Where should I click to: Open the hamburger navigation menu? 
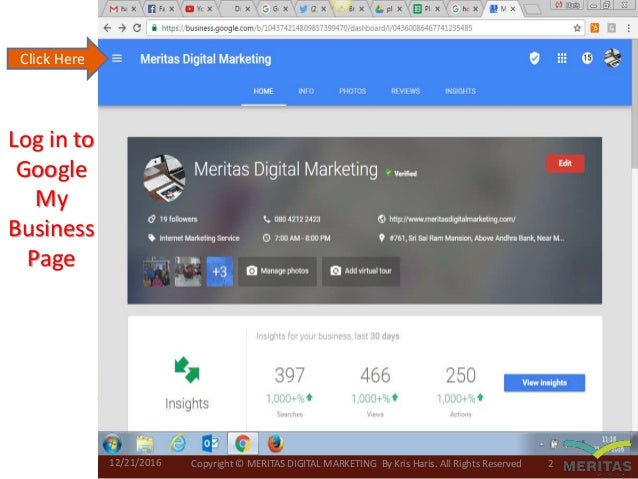coord(117,59)
